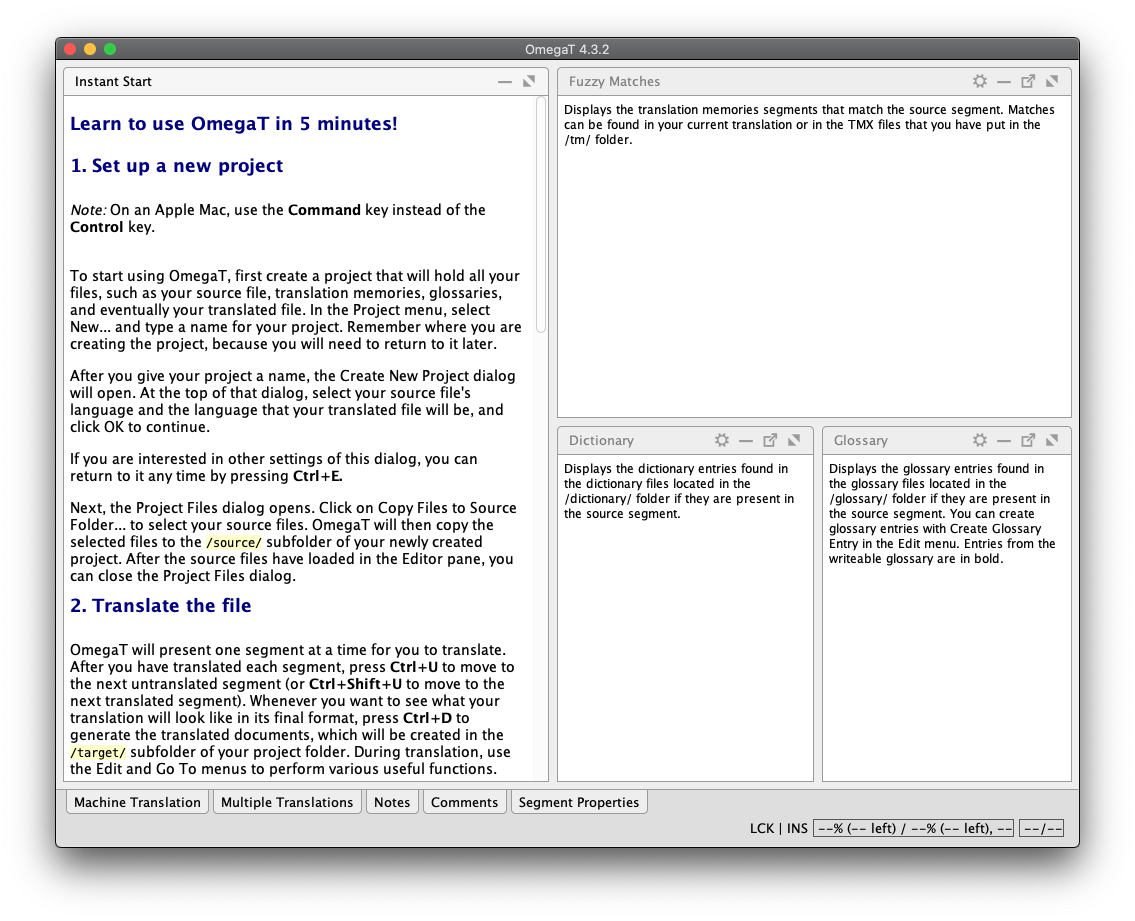The width and height of the screenshot is (1135, 921).
Task: Click the Dictionary pane title
Action: pyautogui.click(x=601, y=440)
